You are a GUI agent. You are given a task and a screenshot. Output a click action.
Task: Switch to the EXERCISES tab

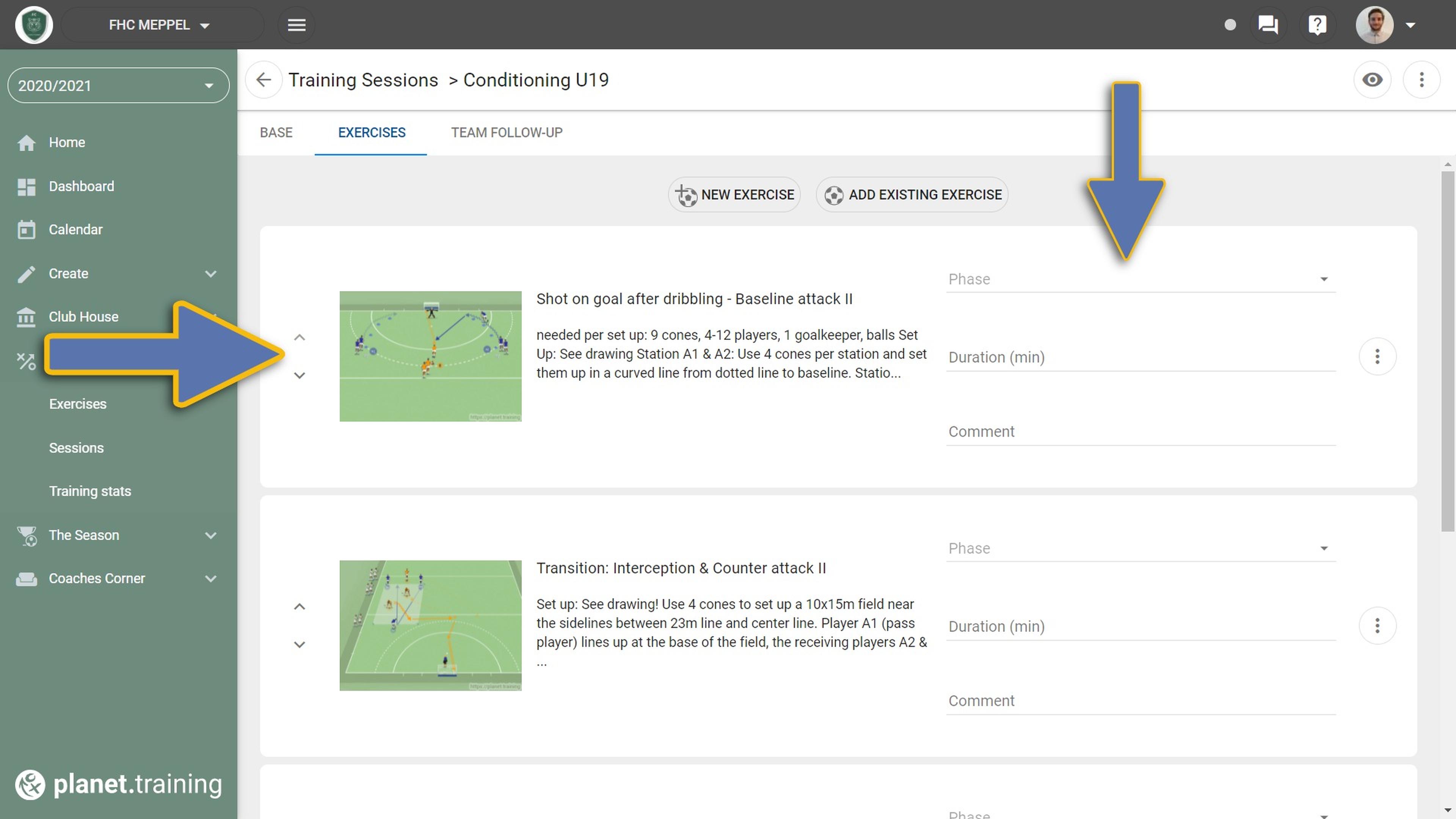point(371,132)
